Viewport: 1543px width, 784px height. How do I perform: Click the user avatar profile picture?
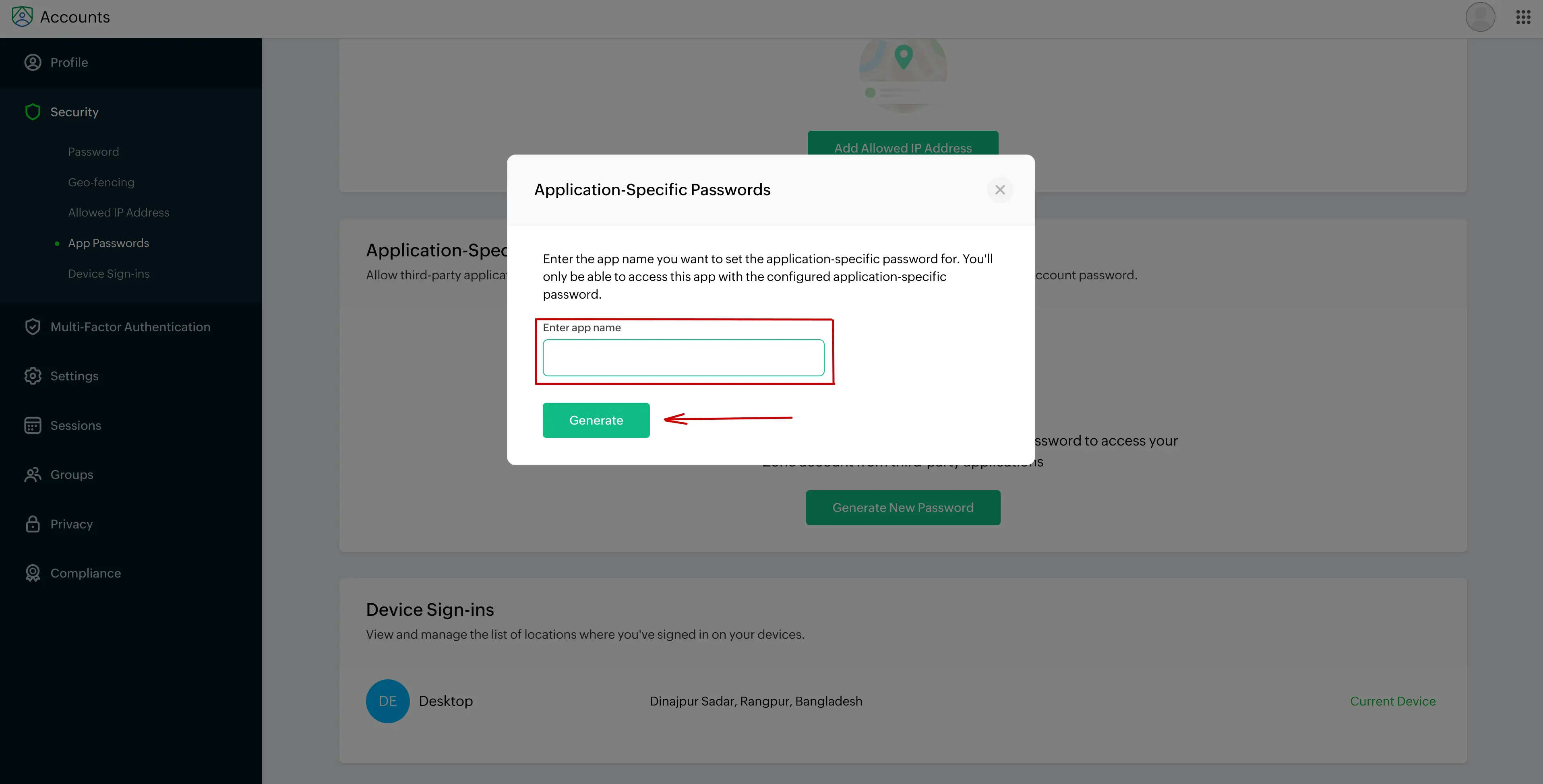click(x=1480, y=17)
